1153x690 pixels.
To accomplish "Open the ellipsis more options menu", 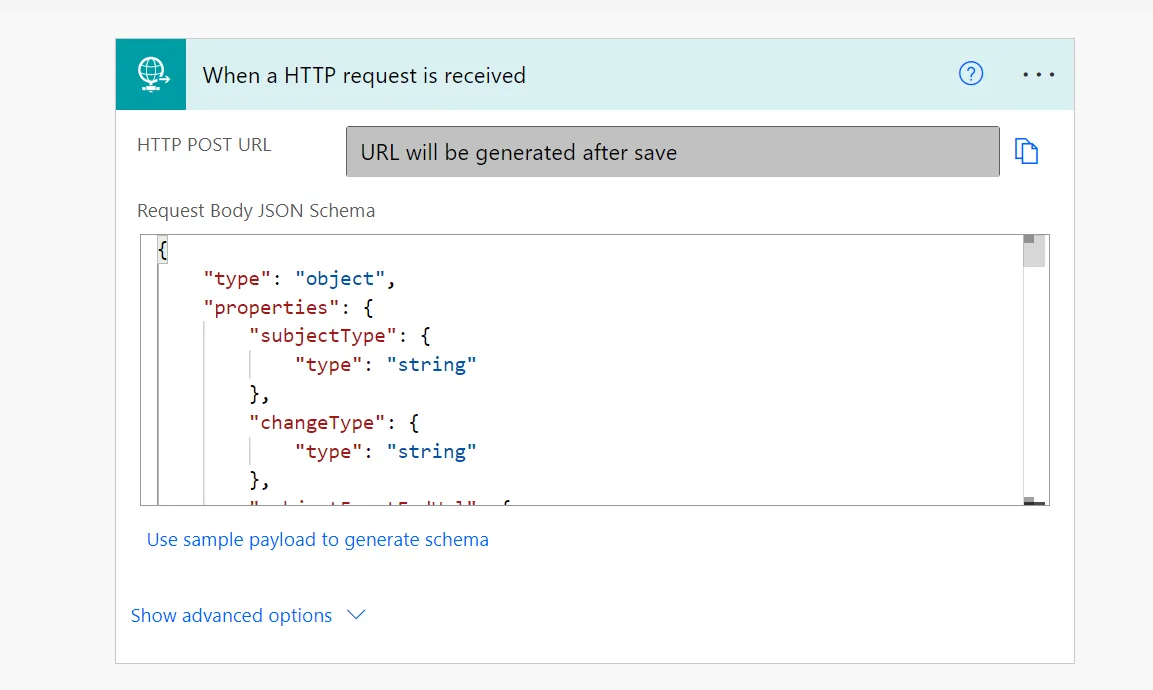I will (x=1038, y=74).
